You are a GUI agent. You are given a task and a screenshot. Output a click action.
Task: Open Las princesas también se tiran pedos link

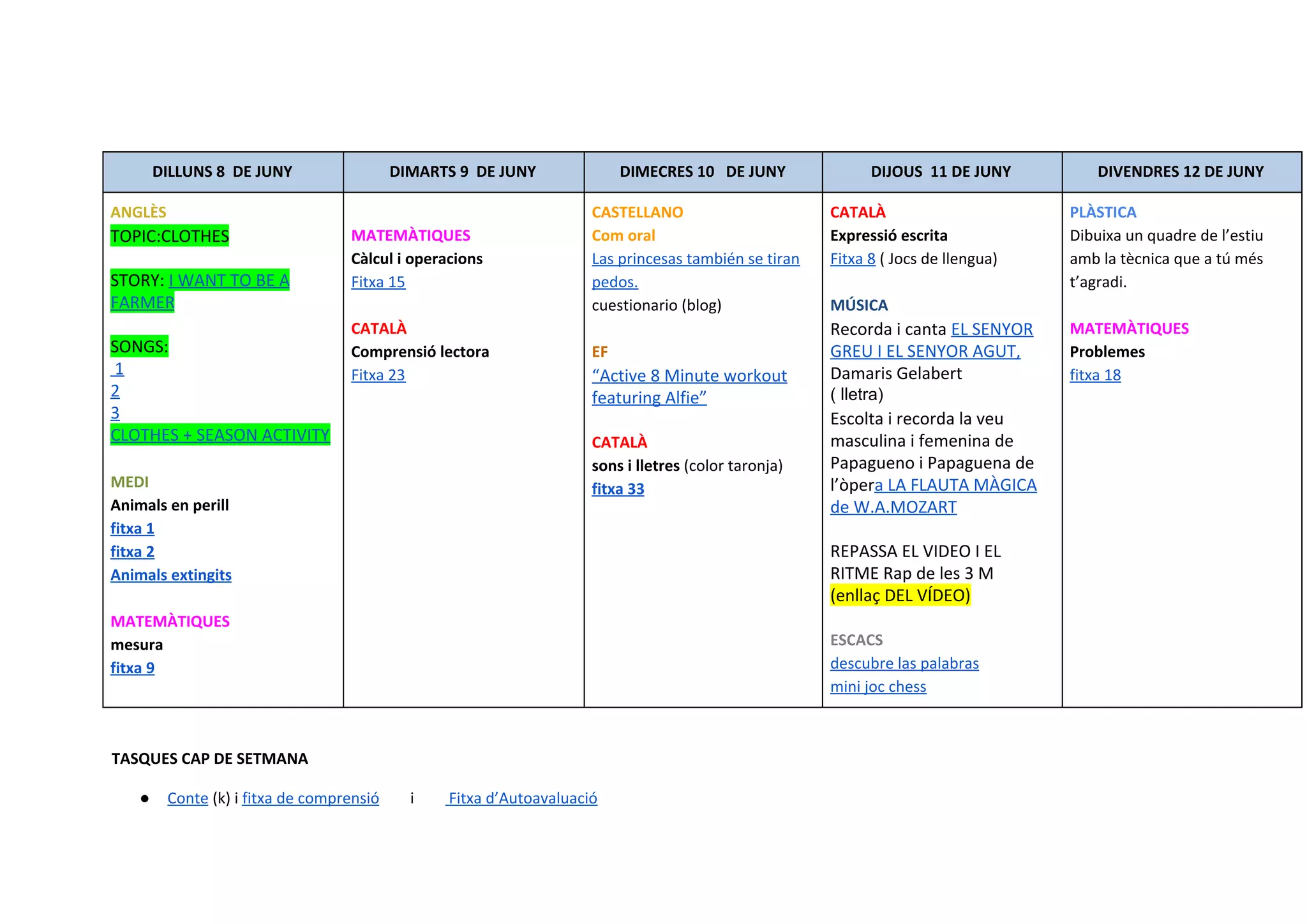click(x=695, y=259)
